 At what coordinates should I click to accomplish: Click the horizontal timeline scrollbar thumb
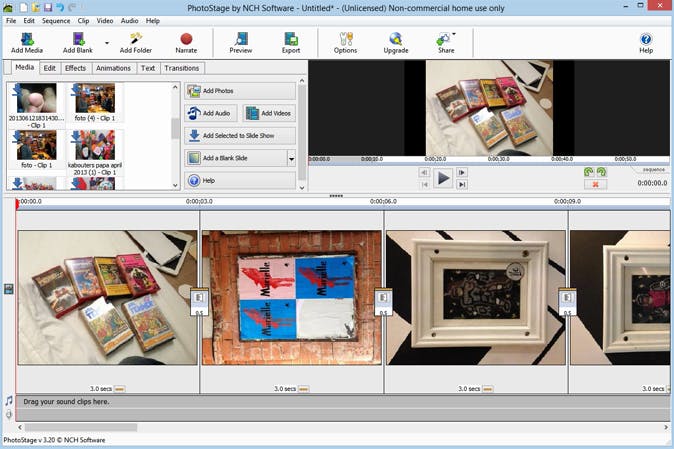coord(81,427)
